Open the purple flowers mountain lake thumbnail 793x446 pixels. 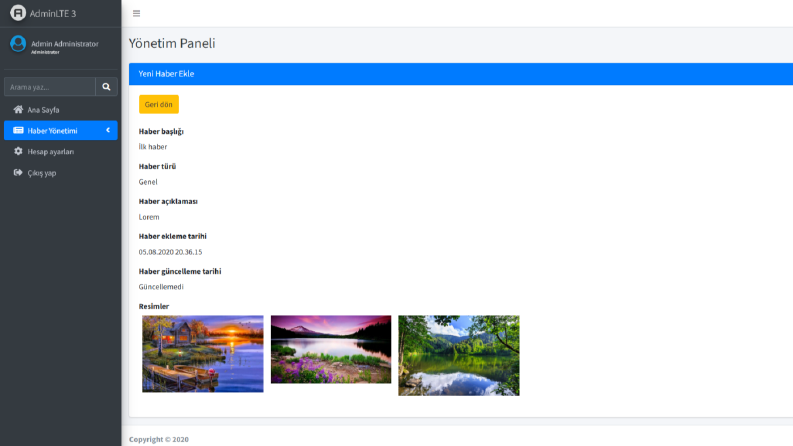(331, 349)
